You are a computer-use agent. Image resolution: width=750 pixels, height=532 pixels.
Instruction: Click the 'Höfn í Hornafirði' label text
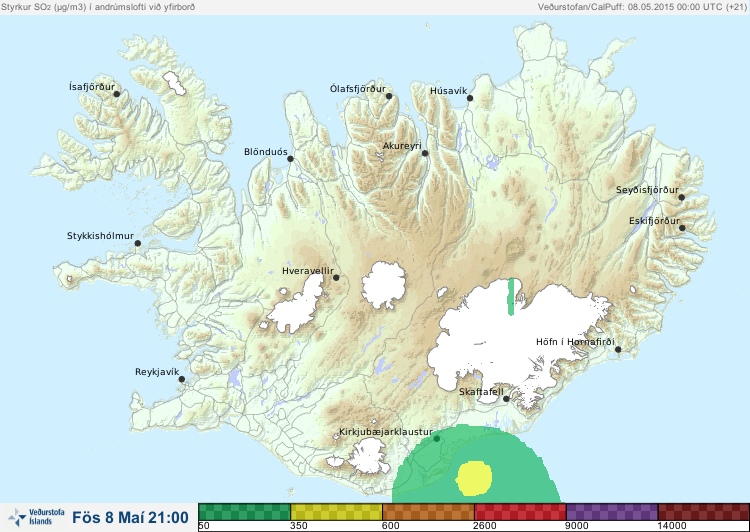pos(575,342)
